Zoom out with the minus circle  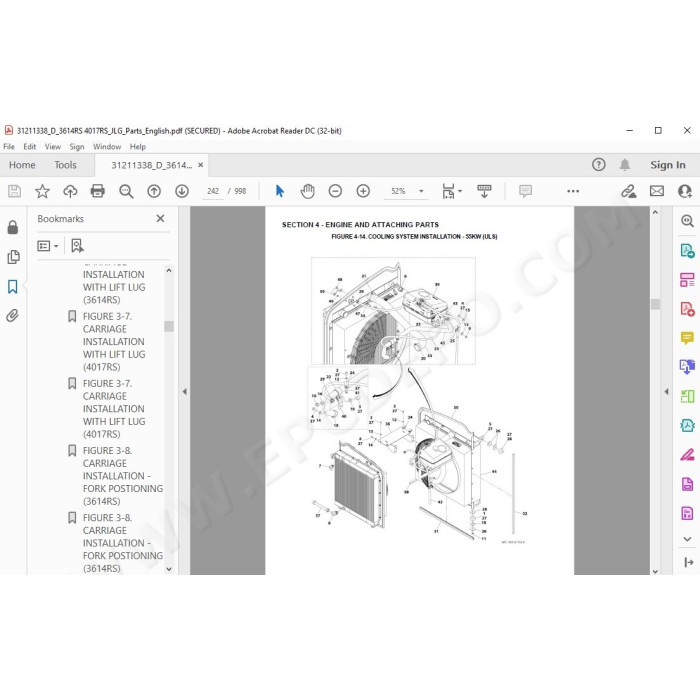pyautogui.click(x=335, y=191)
